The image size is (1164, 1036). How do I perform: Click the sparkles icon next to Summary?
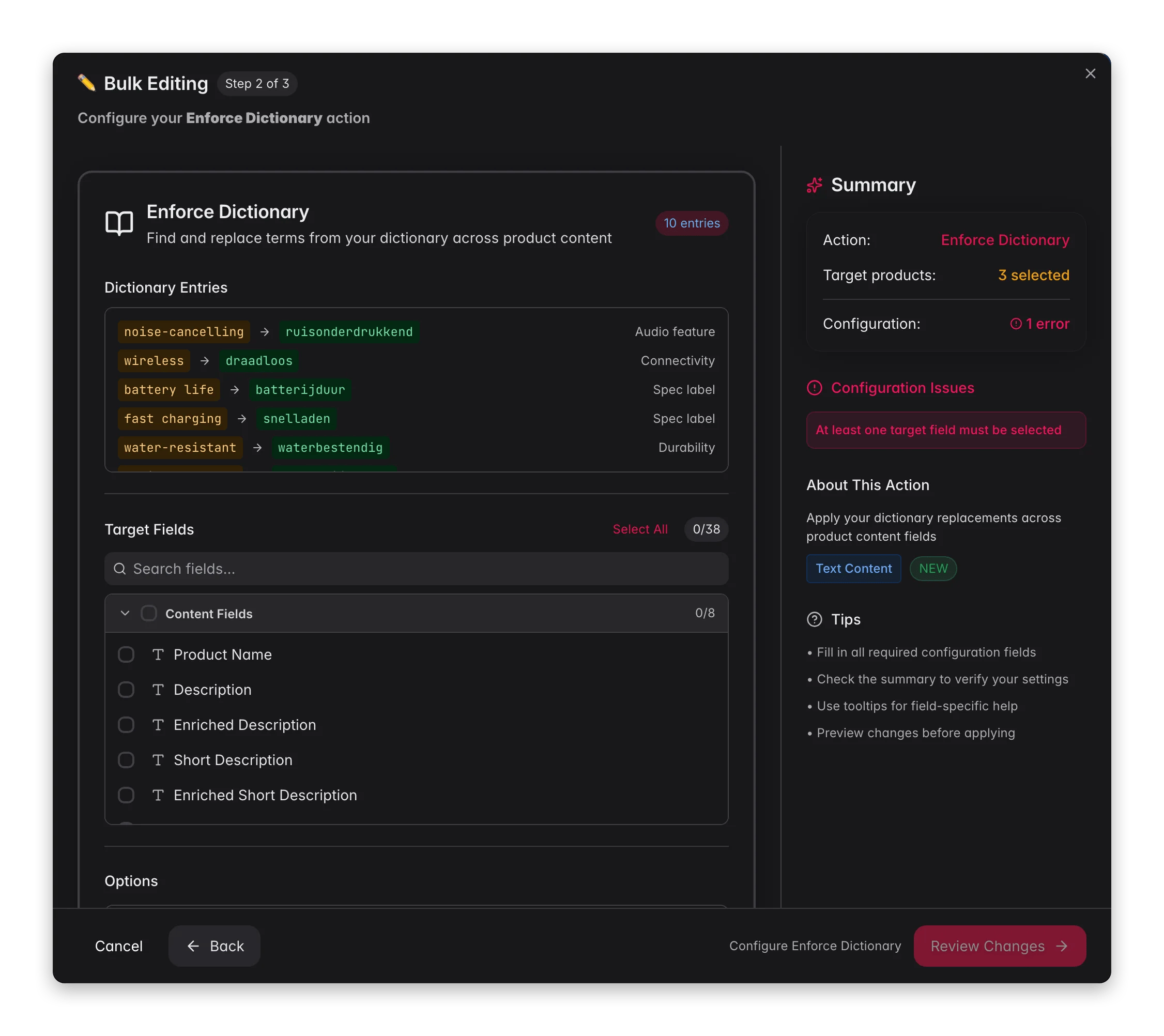tap(815, 185)
